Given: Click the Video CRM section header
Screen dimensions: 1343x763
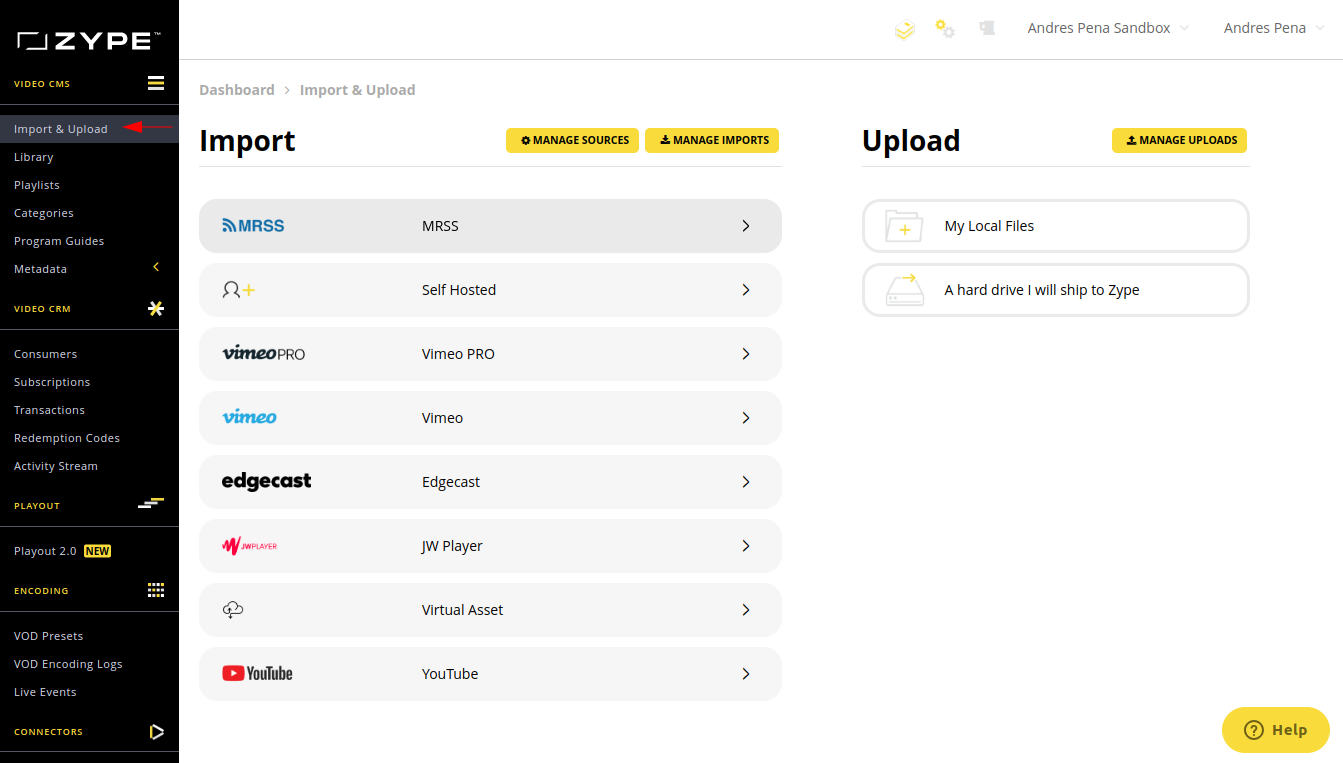Looking at the screenshot, I should click(x=43, y=309).
